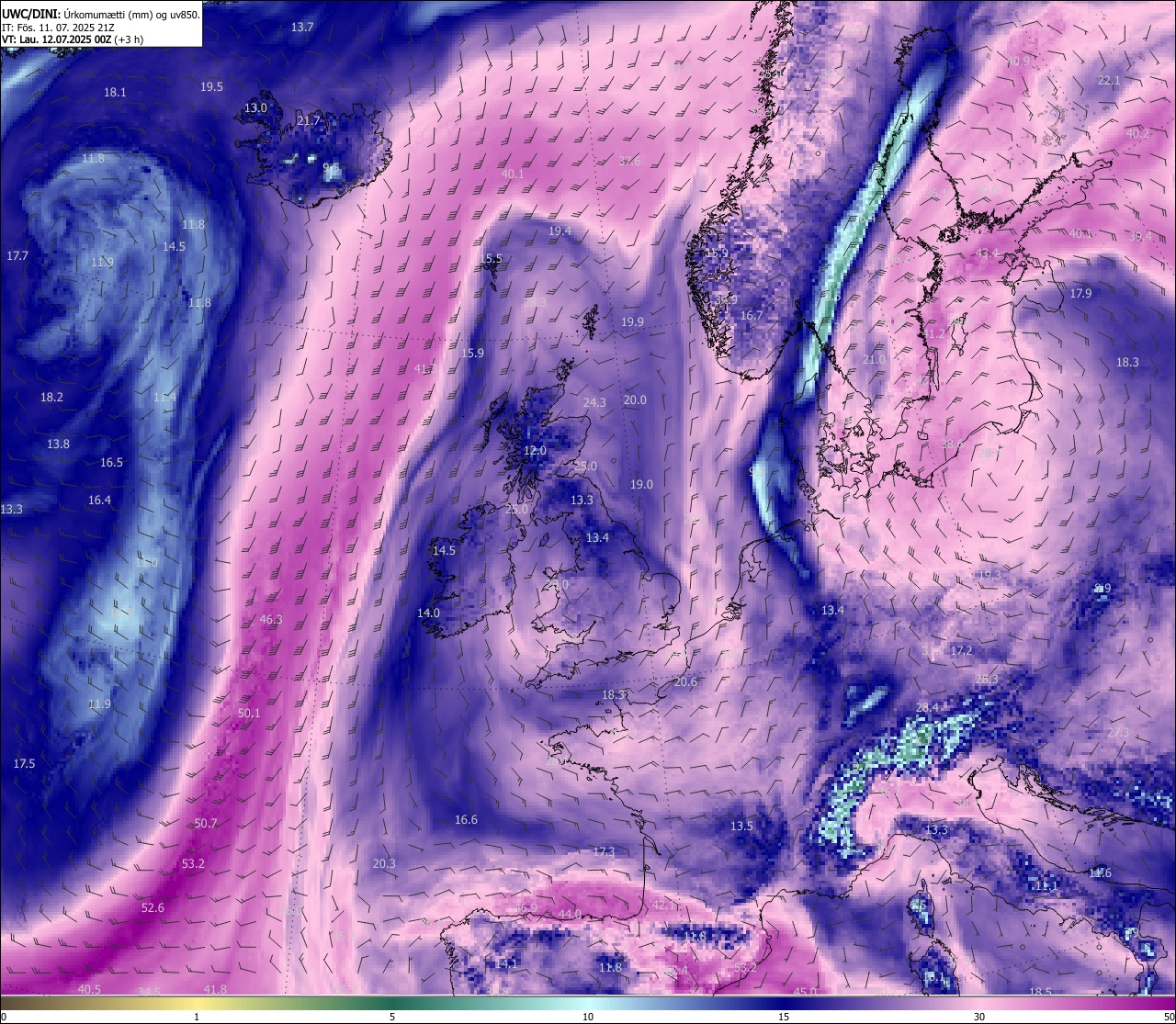Click the 24.3 value label
The image size is (1176, 1024).
click(x=594, y=403)
